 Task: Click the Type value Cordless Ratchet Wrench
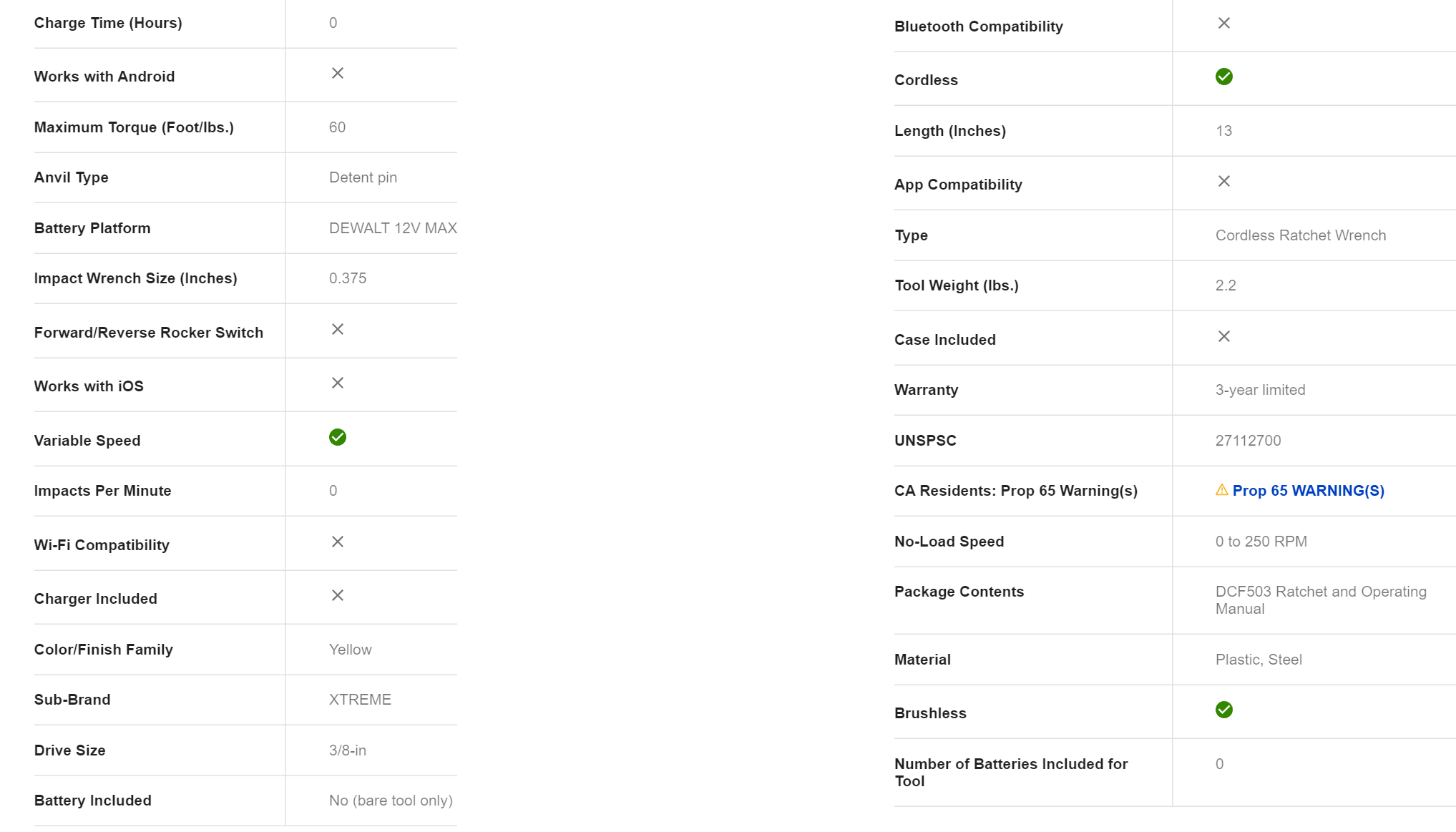pos(1300,235)
